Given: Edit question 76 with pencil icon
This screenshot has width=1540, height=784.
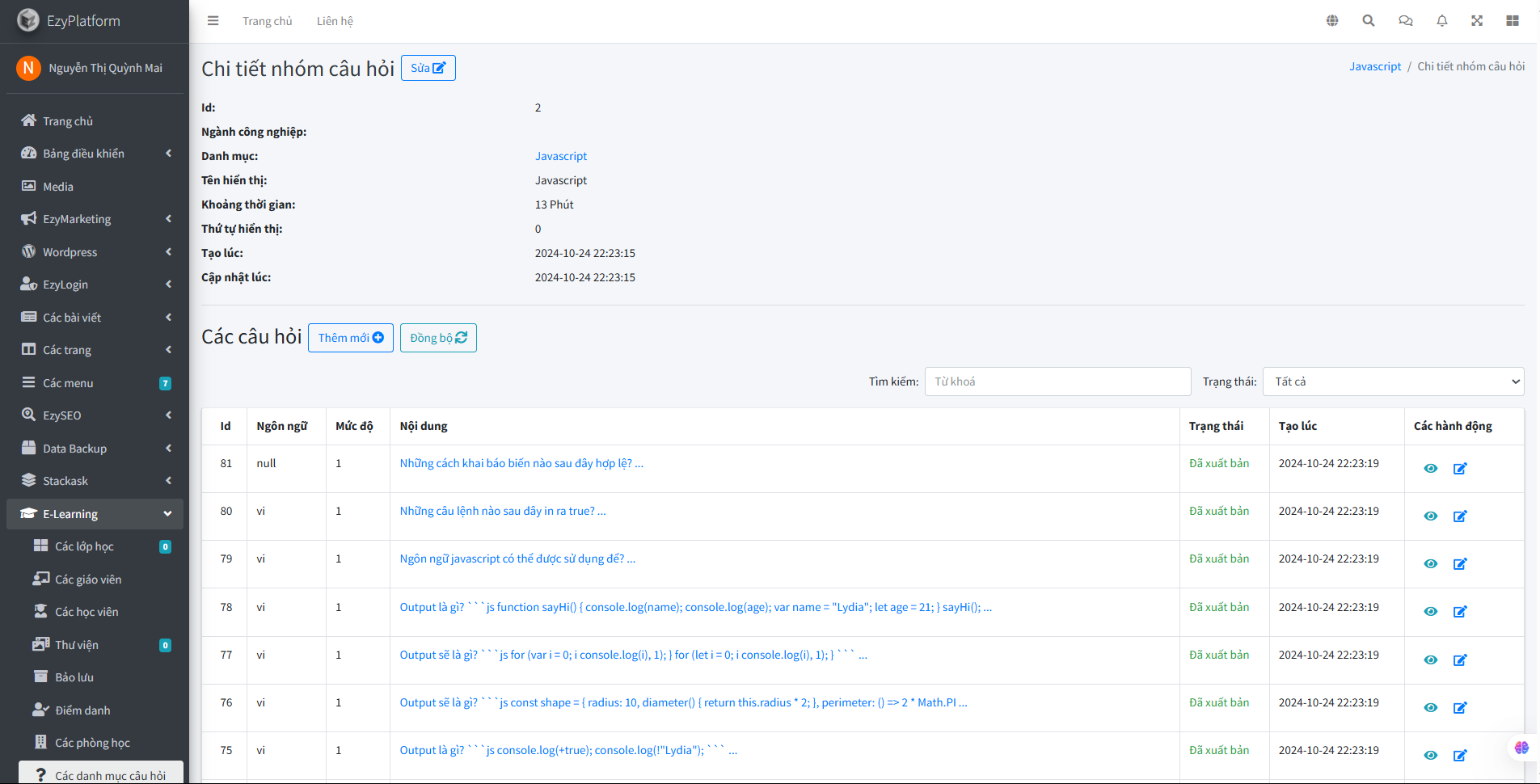Looking at the screenshot, I should tap(1460, 708).
